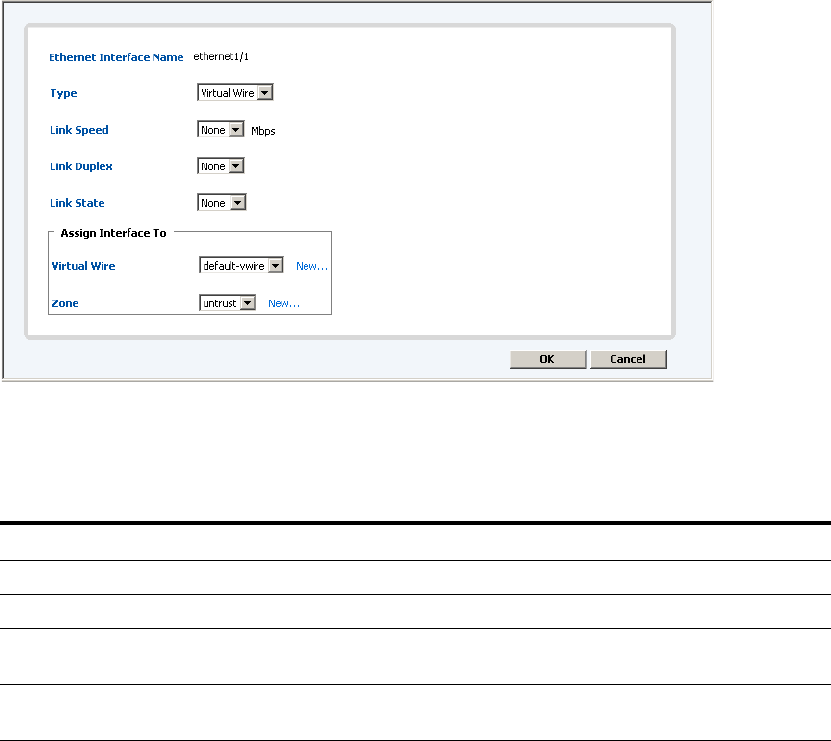Open the Link Speed dropdown
Image resolution: width=831 pixels, height=741 pixels.
[220, 130]
